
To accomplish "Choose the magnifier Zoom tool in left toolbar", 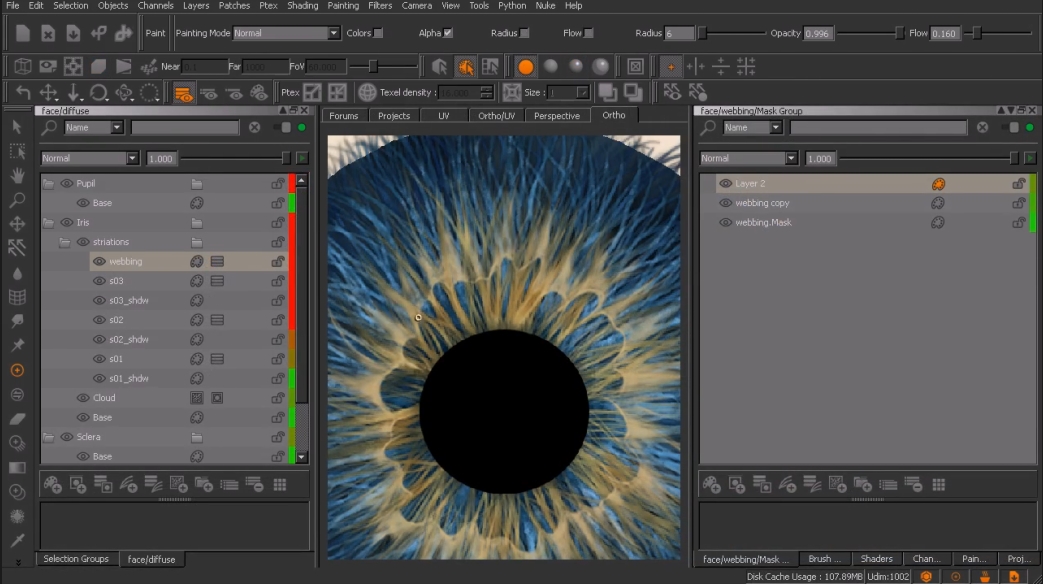I will point(17,200).
